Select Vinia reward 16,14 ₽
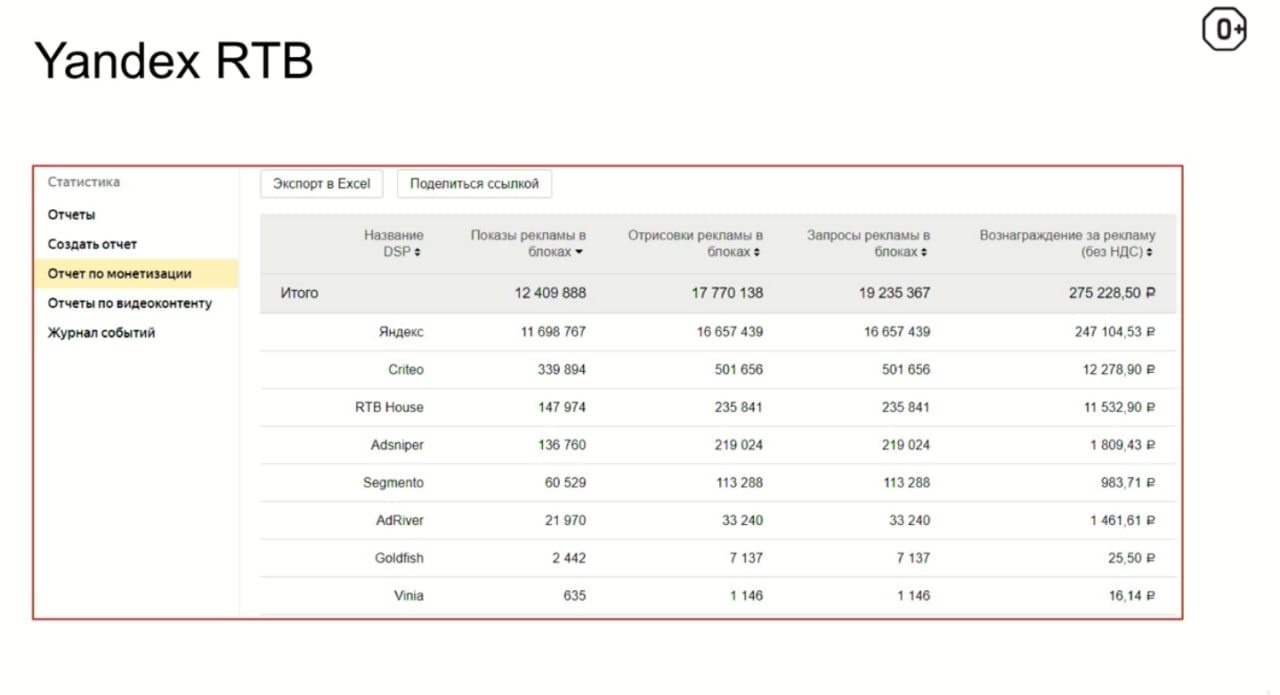Screen dimensions: 1280x695 [x=1132, y=595]
